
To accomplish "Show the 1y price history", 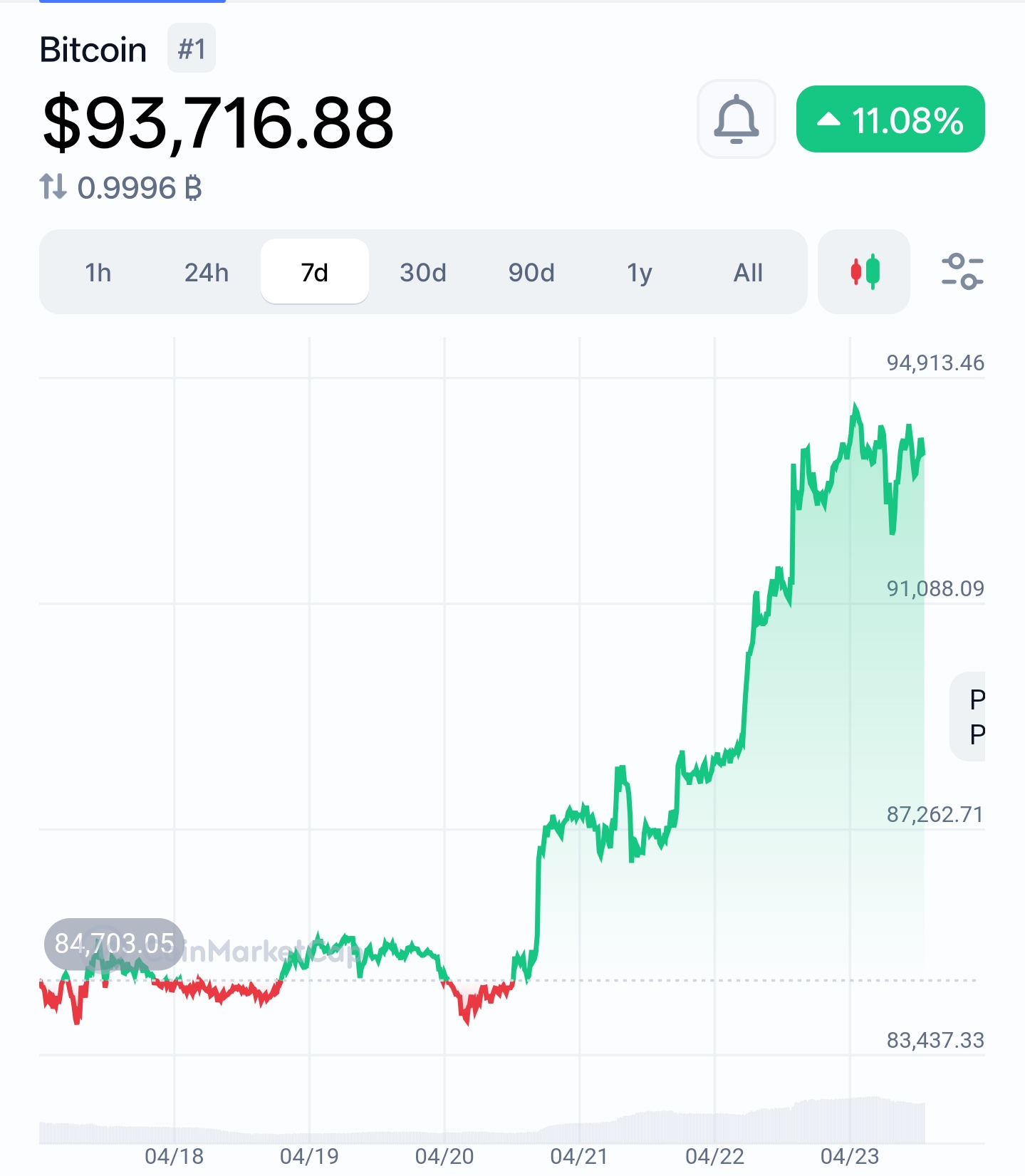I will [640, 272].
